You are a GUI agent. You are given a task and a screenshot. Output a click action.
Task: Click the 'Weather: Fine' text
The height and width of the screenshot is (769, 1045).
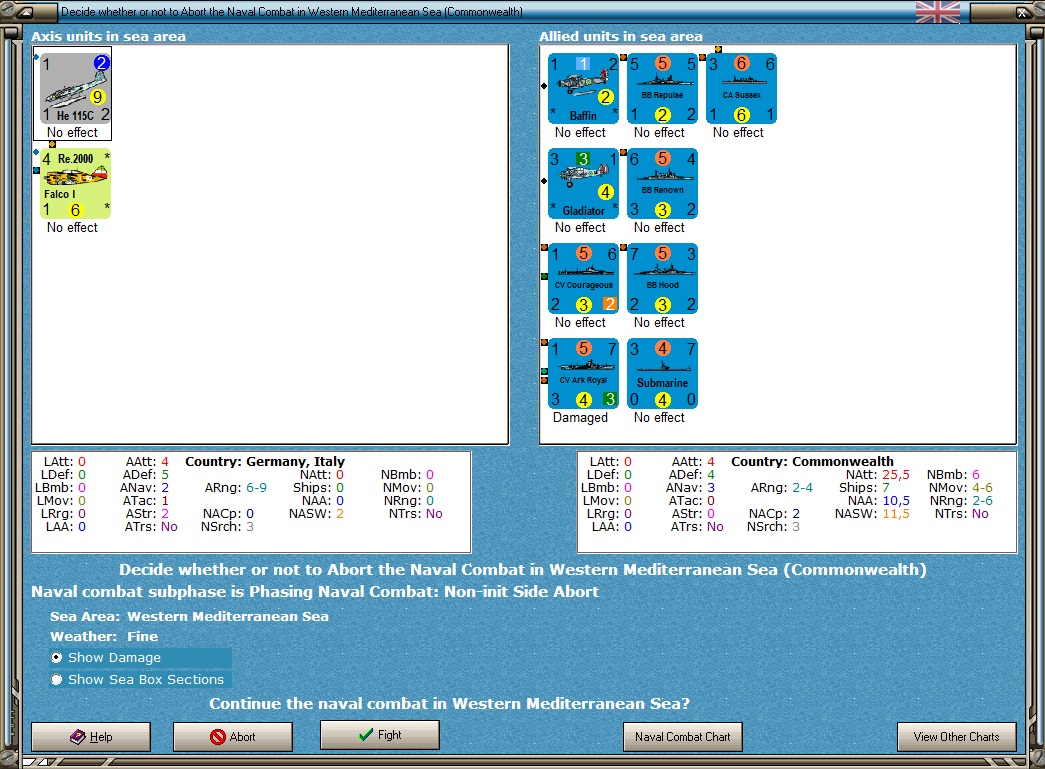click(x=104, y=636)
